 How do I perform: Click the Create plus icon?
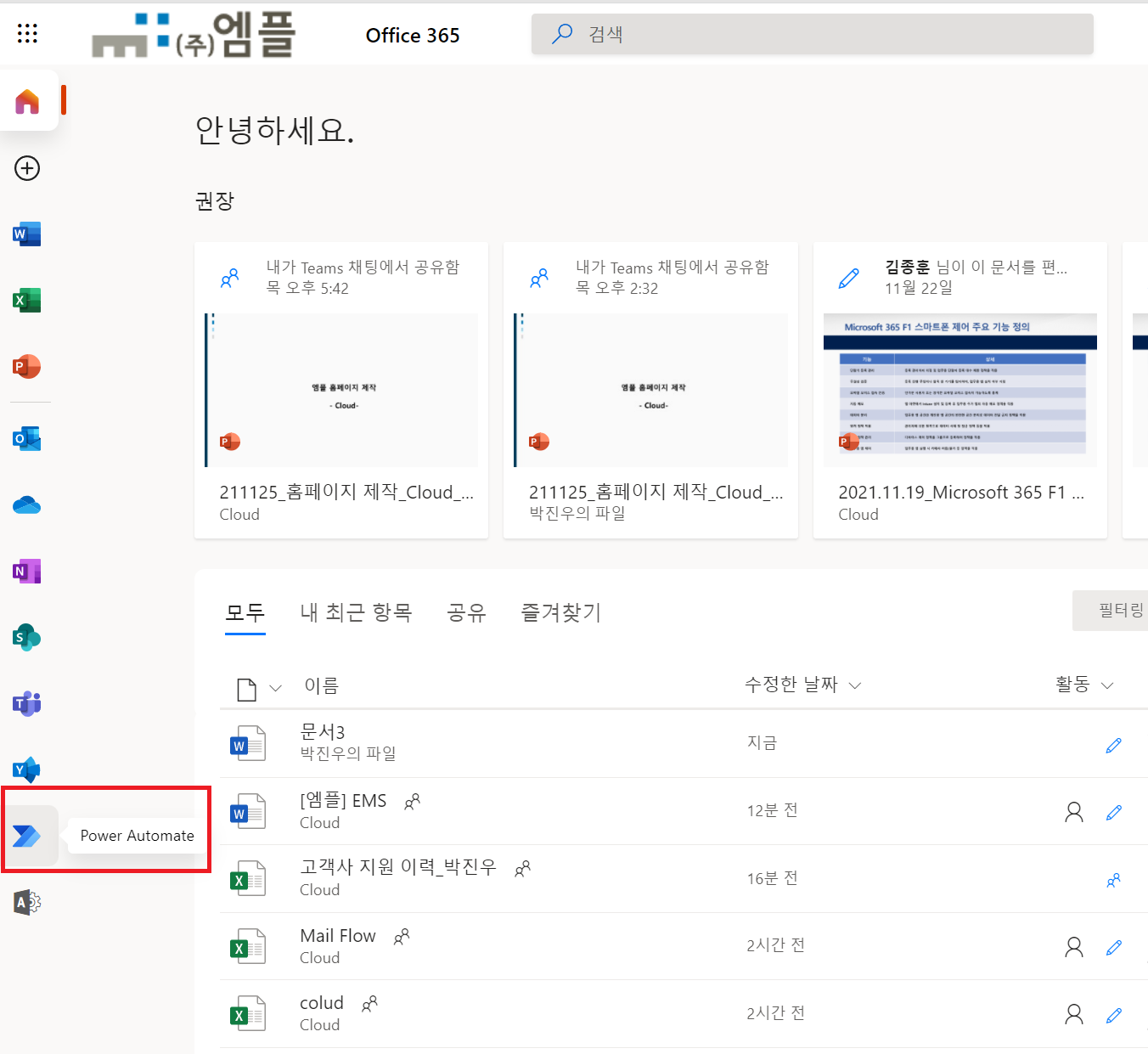click(27, 168)
